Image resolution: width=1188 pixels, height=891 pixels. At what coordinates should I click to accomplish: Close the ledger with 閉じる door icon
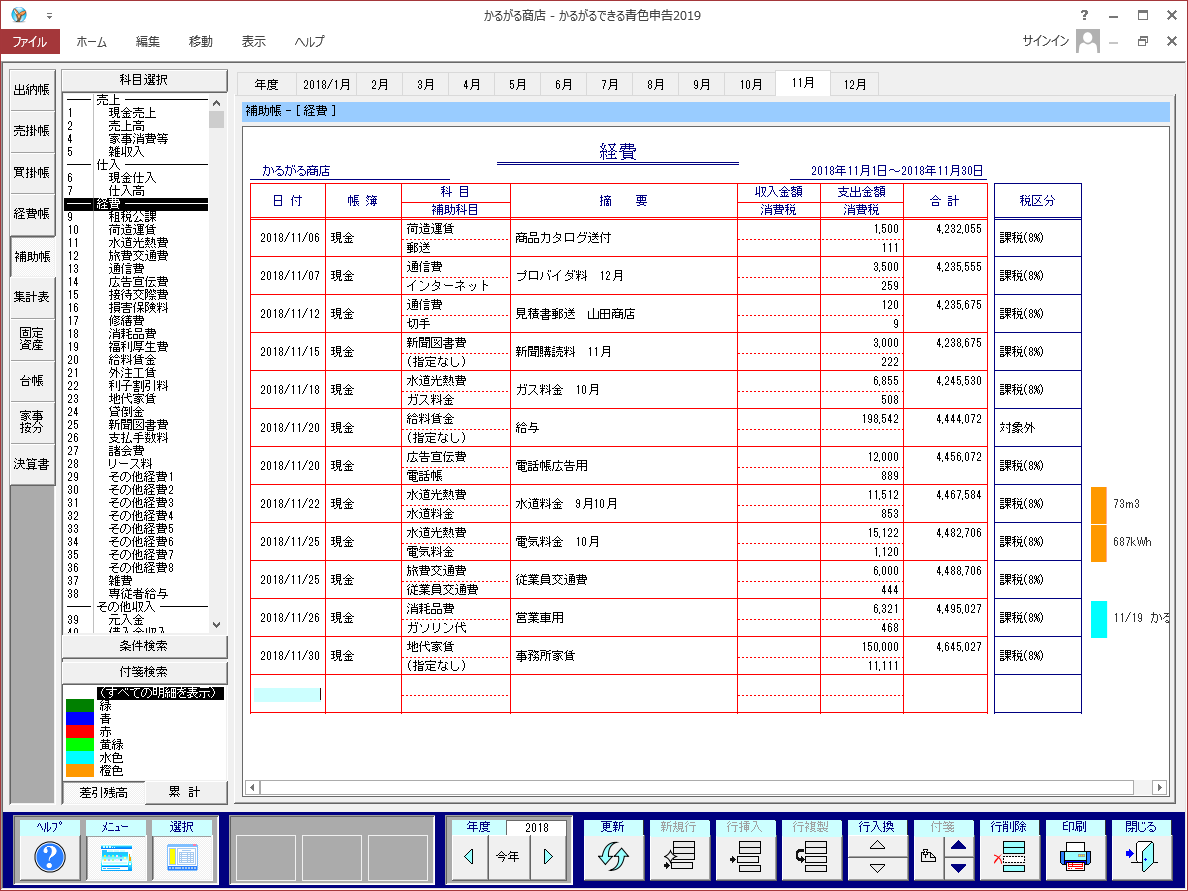click(x=1140, y=857)
